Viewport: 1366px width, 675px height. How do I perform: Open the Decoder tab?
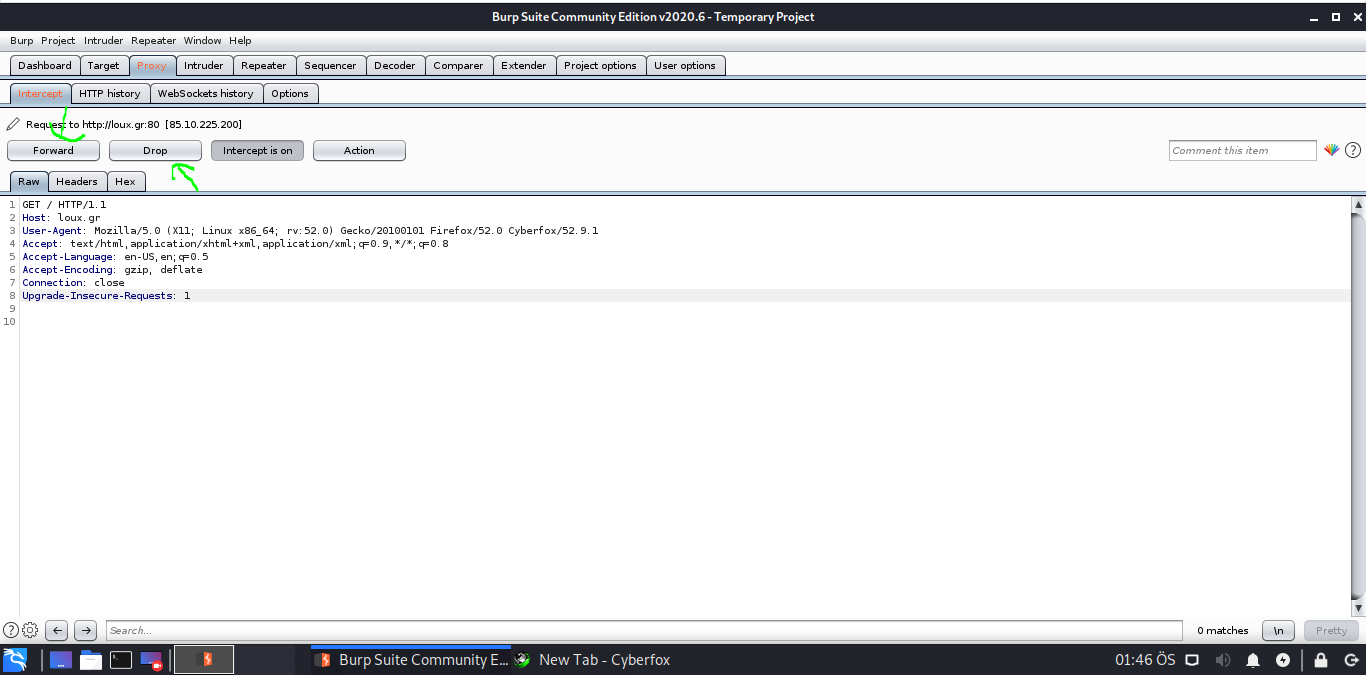click(395, 66)
